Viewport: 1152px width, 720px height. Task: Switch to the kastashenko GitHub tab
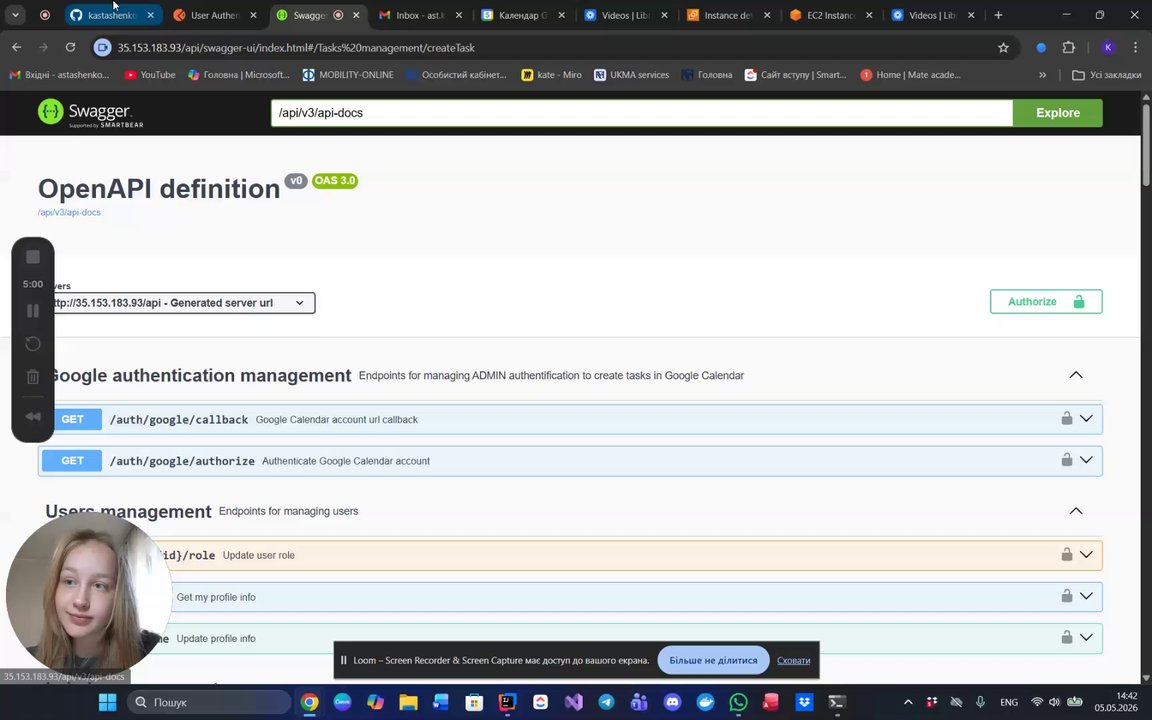113,15
